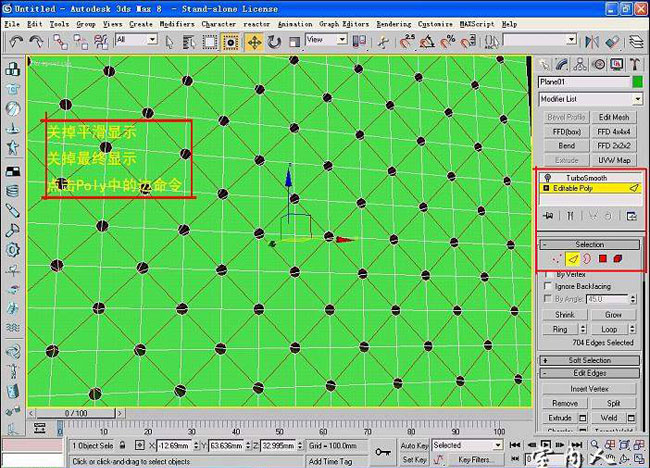Viewport: 650px width, 468px height.
Task: Open the selection filter All dropdown
Action: [136, 39]
